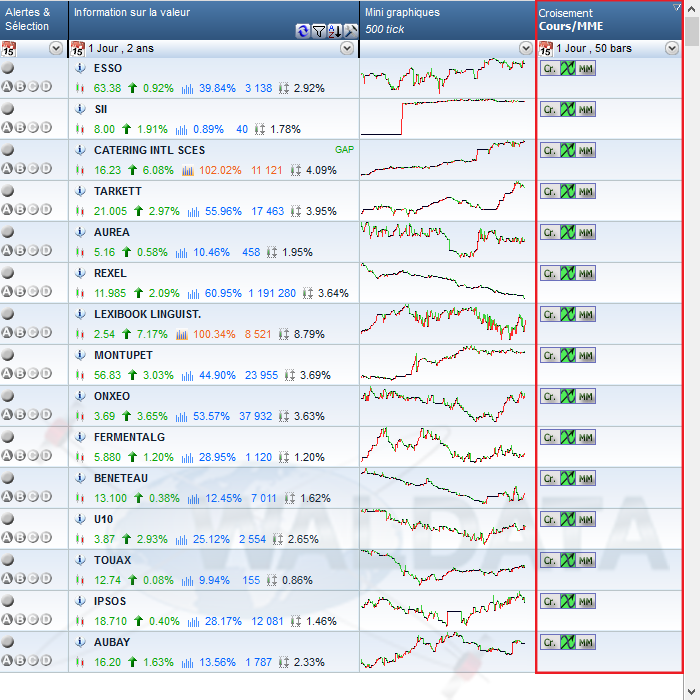This screenshot has height=700, width=700.
Task: Click the REXEL volume value '1 191 280'
Action: pyautogui.click(x=272, y=293)
